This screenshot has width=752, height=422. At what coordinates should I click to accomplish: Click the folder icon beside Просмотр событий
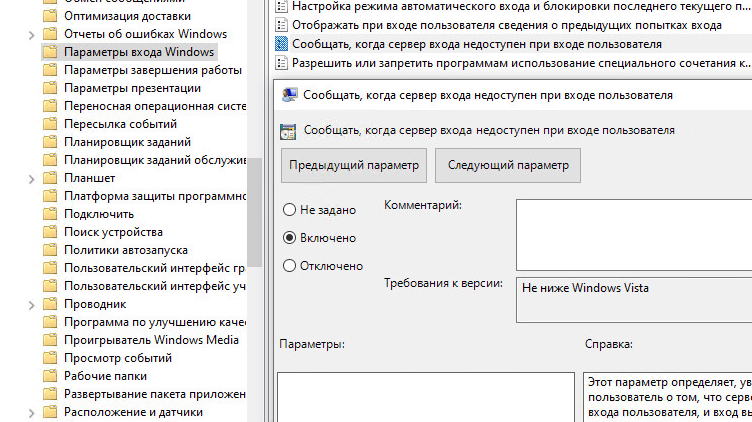tap(50, 358)
